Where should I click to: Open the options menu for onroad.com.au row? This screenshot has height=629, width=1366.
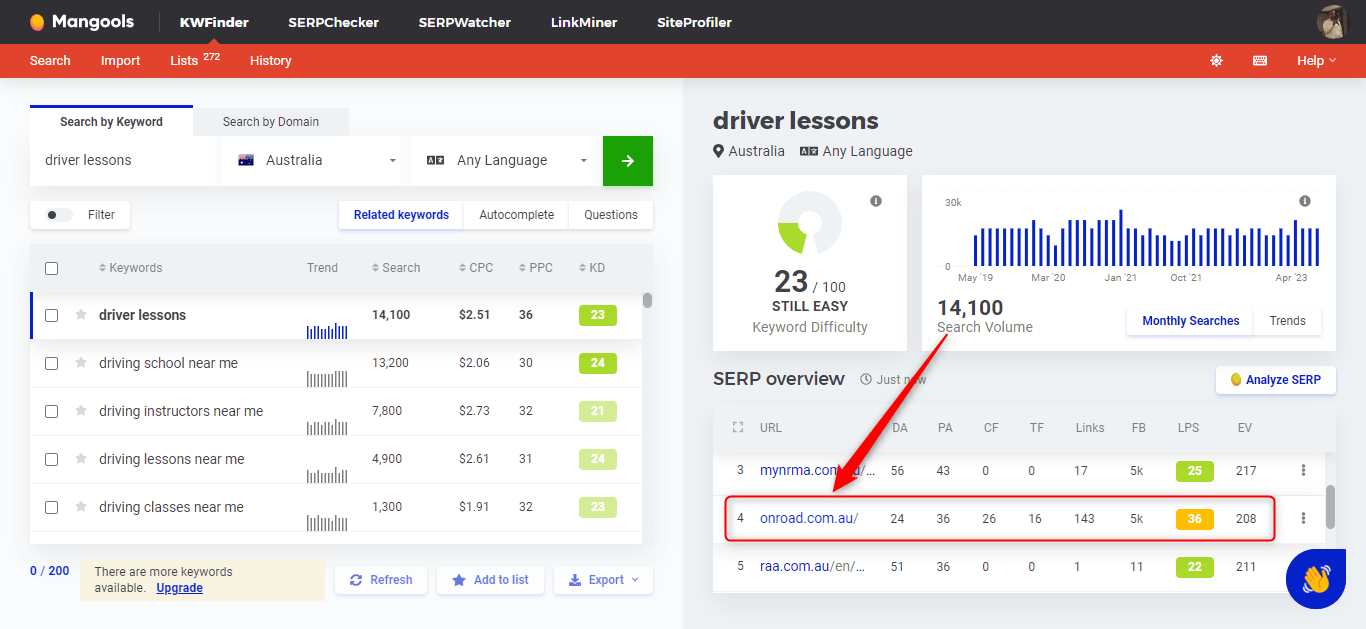tap(1303, 518)
